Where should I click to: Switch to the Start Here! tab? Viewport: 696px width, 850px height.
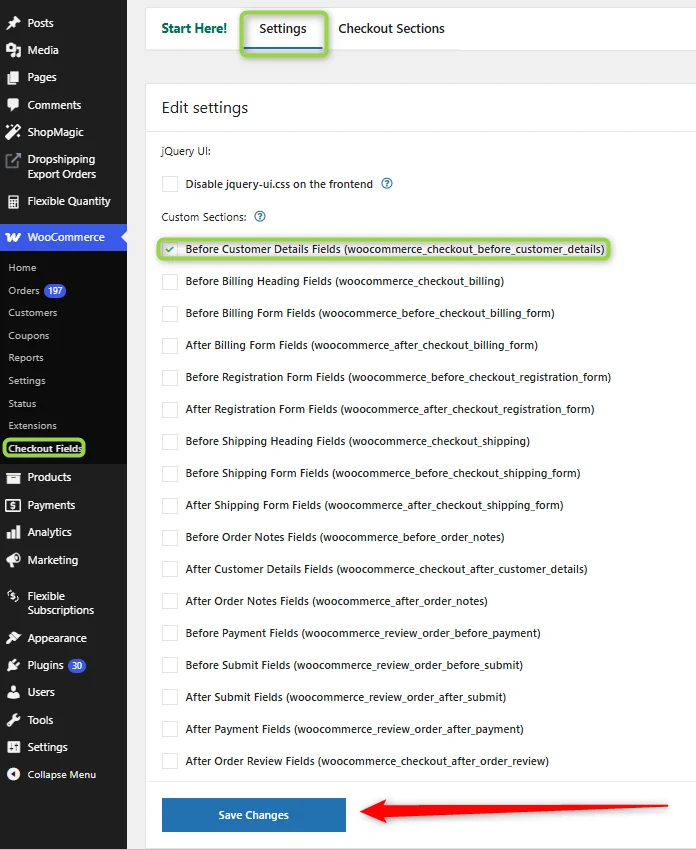194,29
